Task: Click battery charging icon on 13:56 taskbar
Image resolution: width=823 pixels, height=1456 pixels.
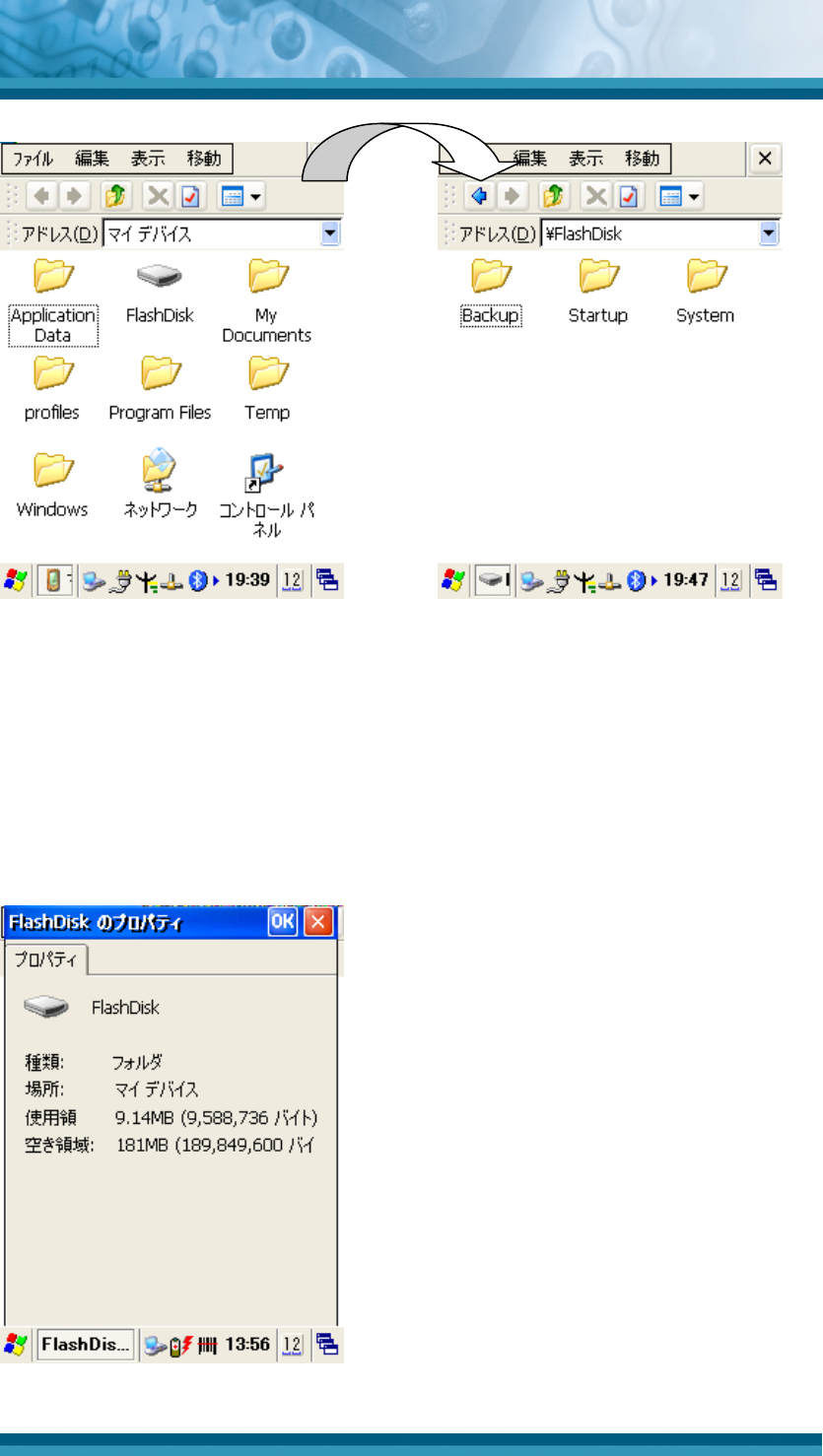Action: tap(182, 1344)
